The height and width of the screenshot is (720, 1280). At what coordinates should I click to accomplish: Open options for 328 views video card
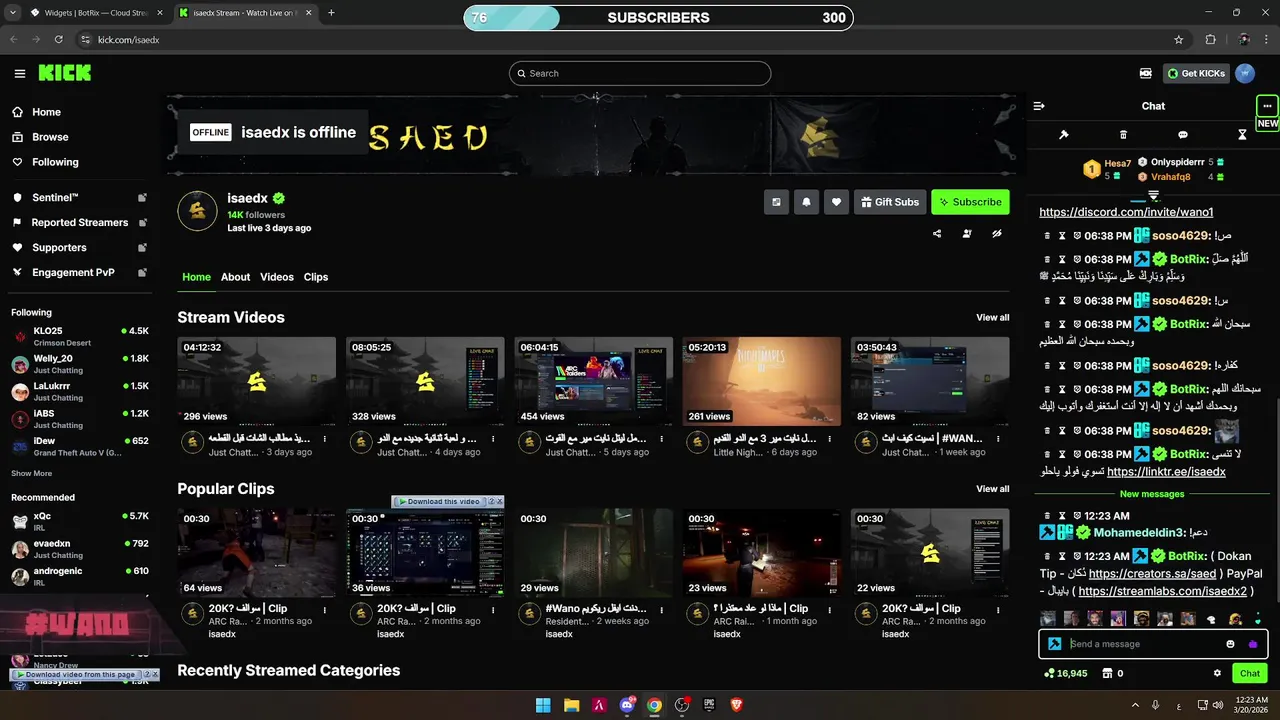(x=493, y=439)
